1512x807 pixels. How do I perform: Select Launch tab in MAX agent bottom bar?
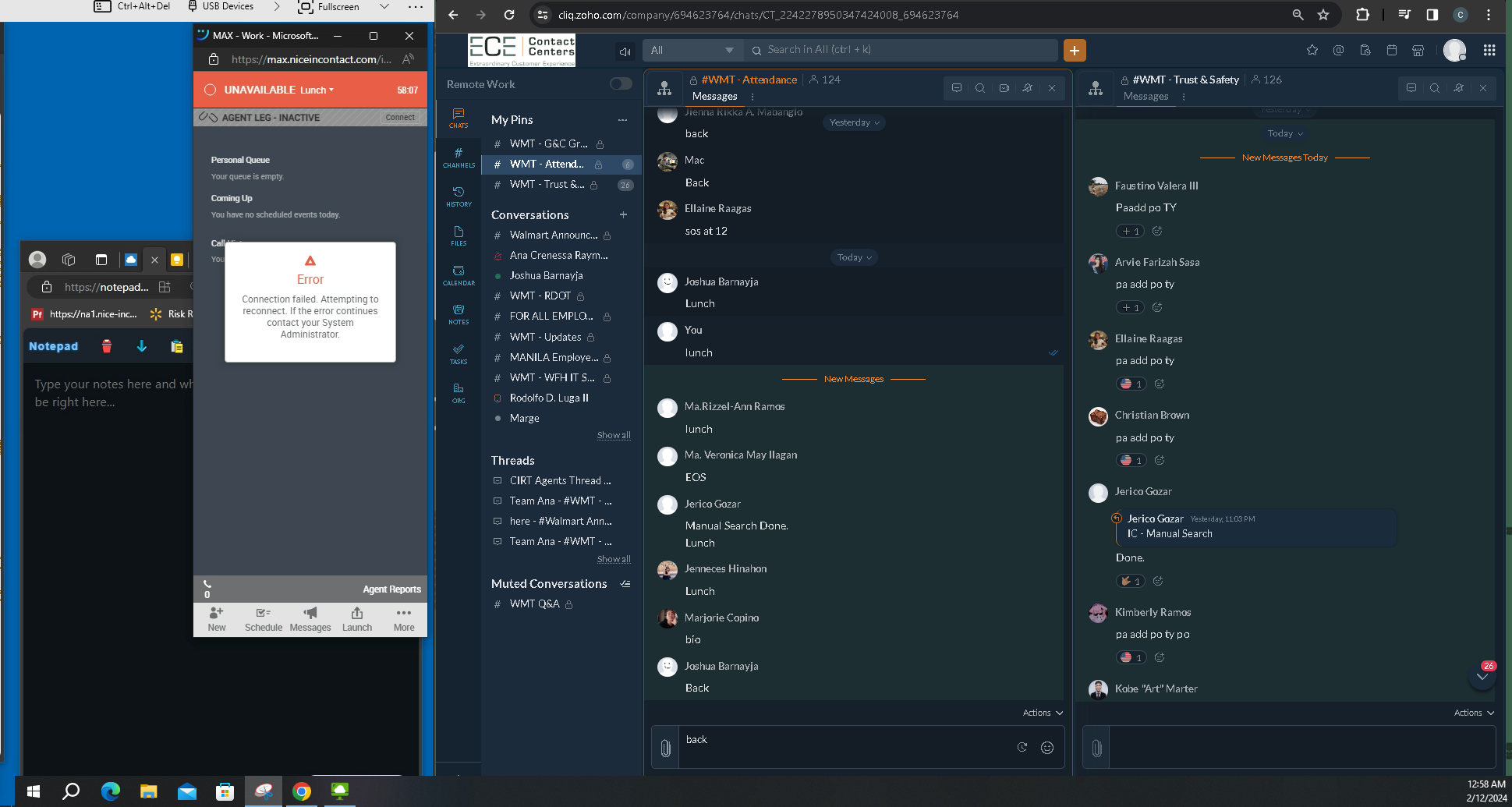(x=357, y=620)
